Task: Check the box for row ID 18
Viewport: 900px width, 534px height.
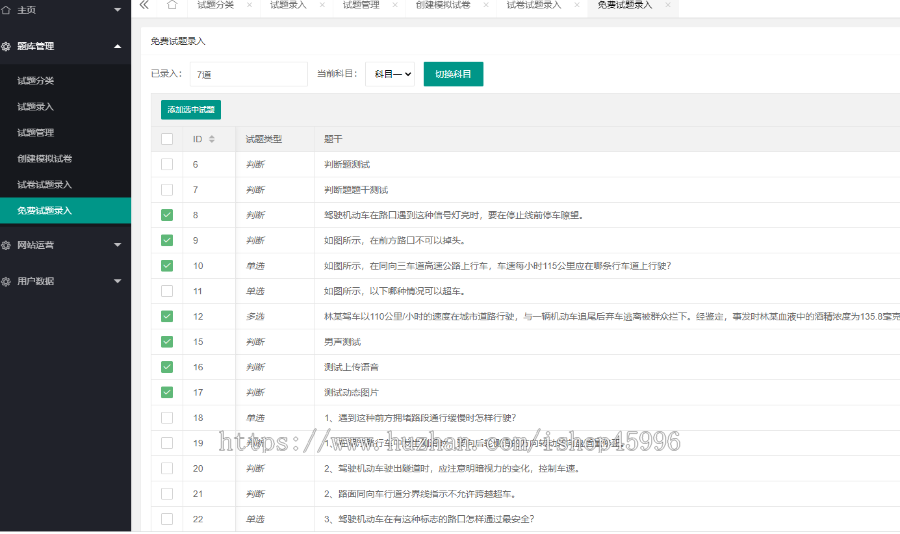Action: (x=167, y=418)
